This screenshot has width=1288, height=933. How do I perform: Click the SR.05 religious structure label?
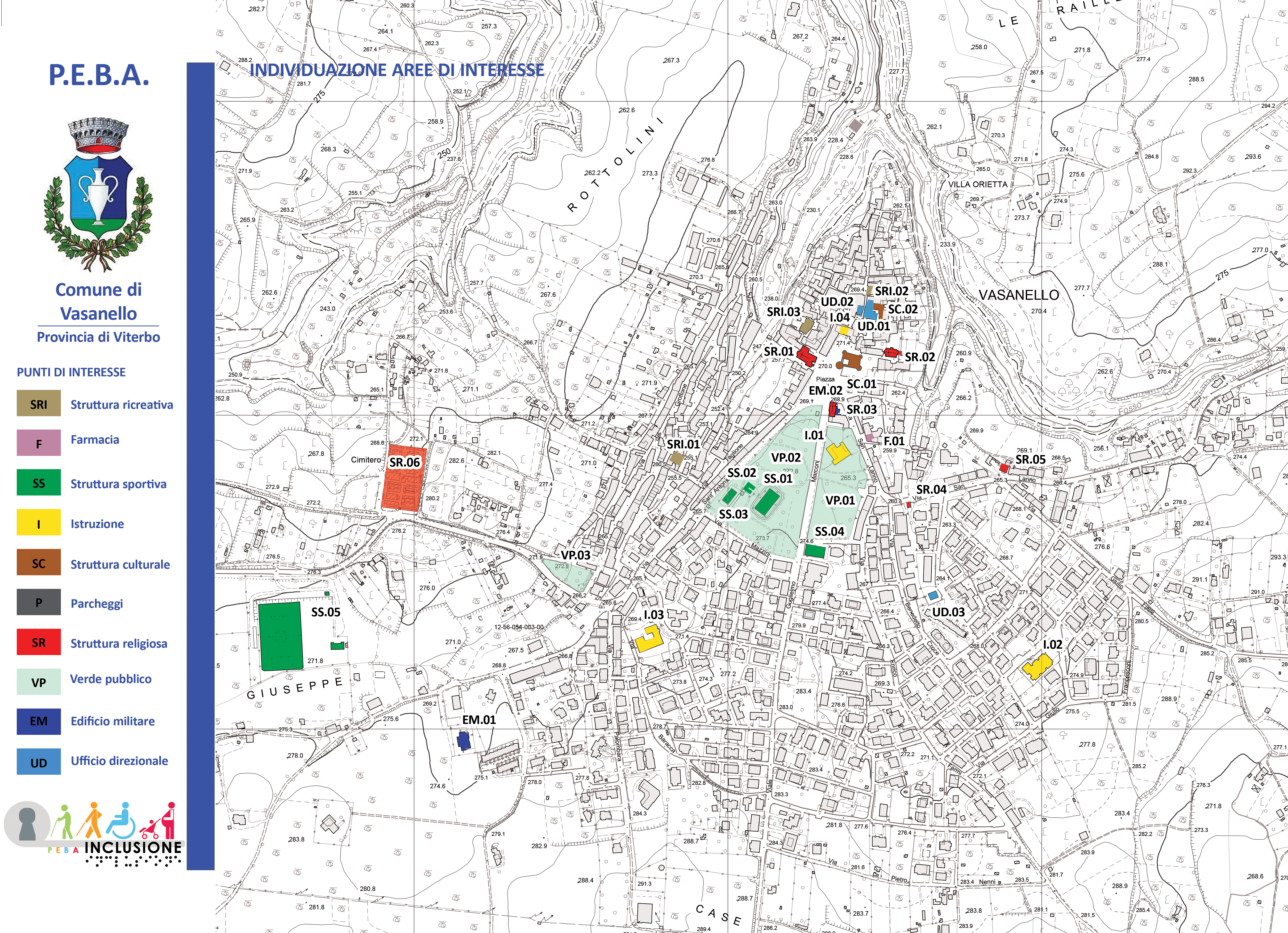tap(1030, 459)
